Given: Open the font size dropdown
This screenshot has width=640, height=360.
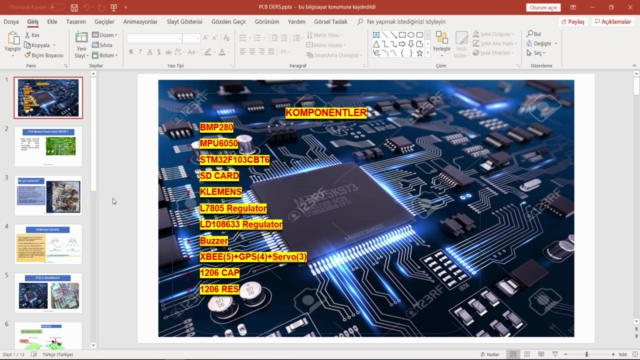Looking at the screenshot, I should [198, 38].
